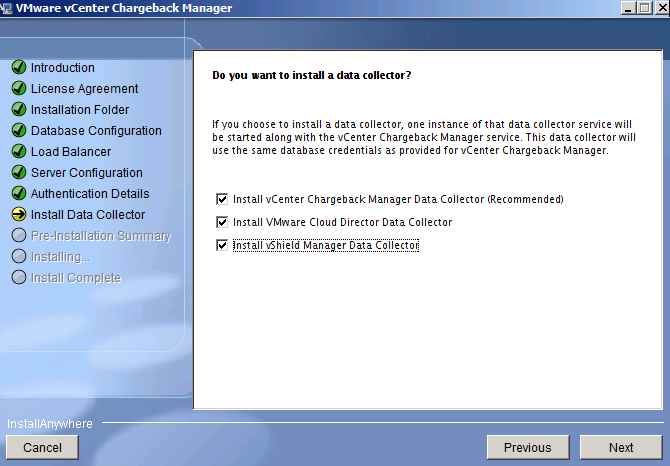This screenshot has width=670, height=466.
Task: Open the window system menu icon in title bar
Action: 6,8
